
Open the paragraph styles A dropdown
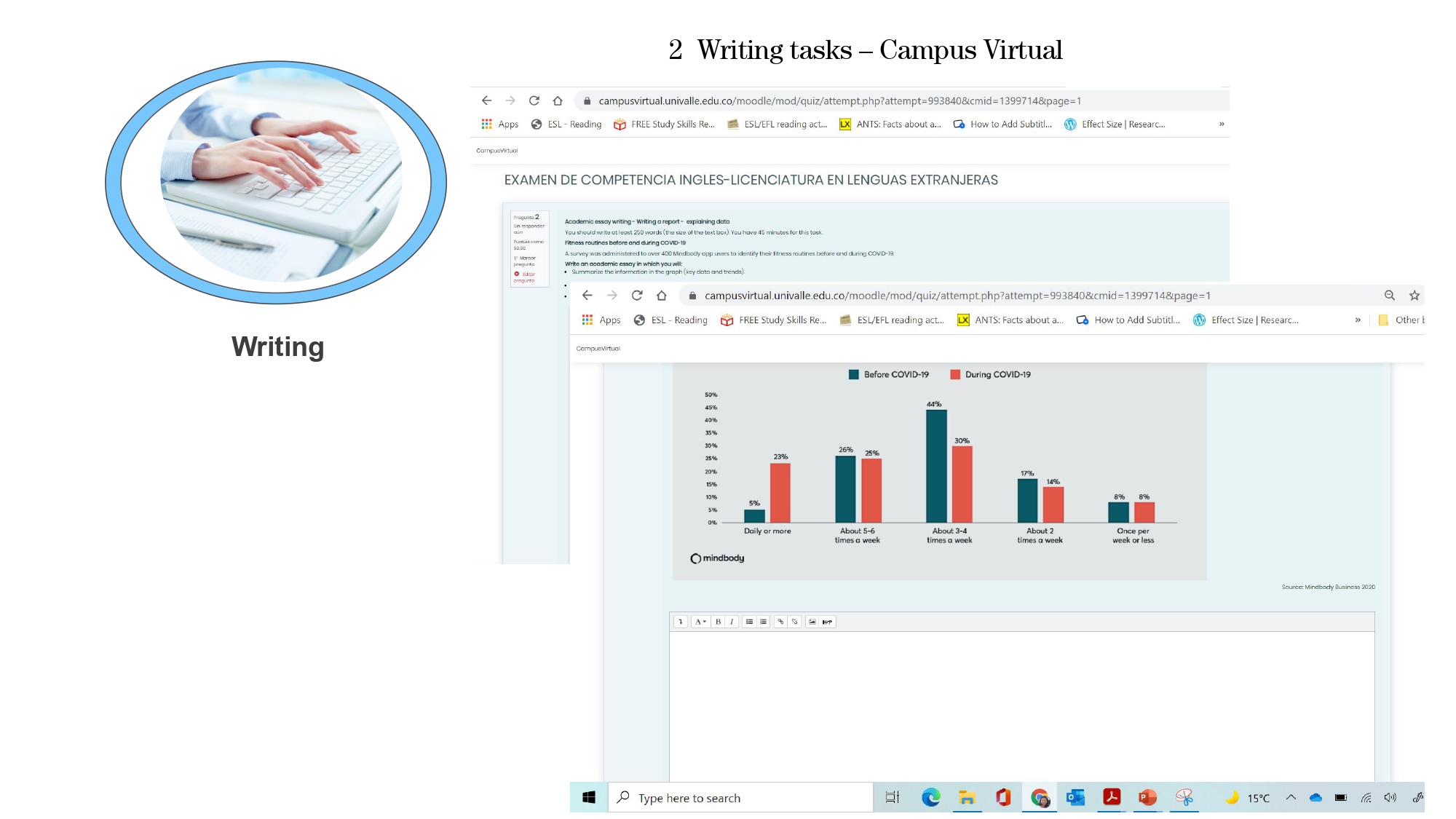point(700,622)
